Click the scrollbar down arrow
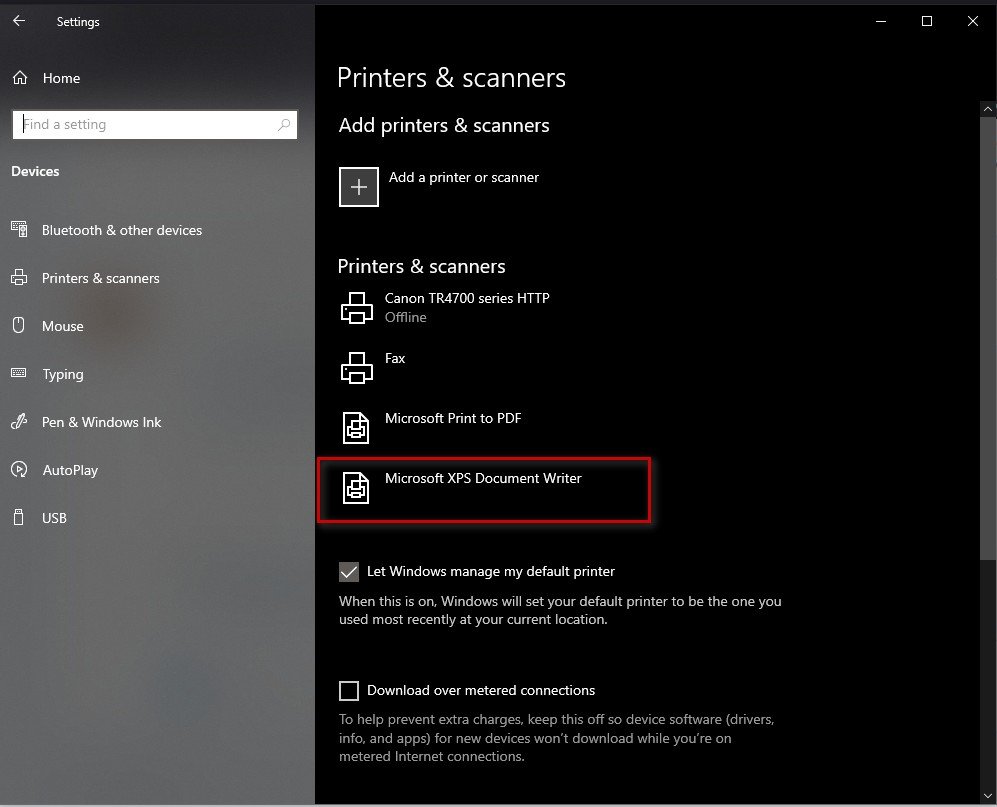 coord(987,796)
